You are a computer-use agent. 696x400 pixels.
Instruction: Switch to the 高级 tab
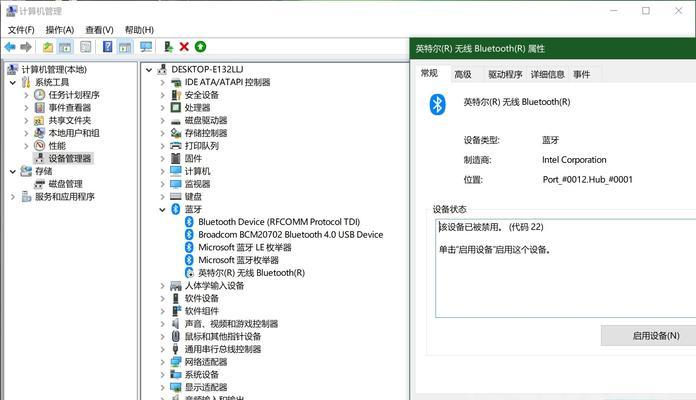pos(463,74)
